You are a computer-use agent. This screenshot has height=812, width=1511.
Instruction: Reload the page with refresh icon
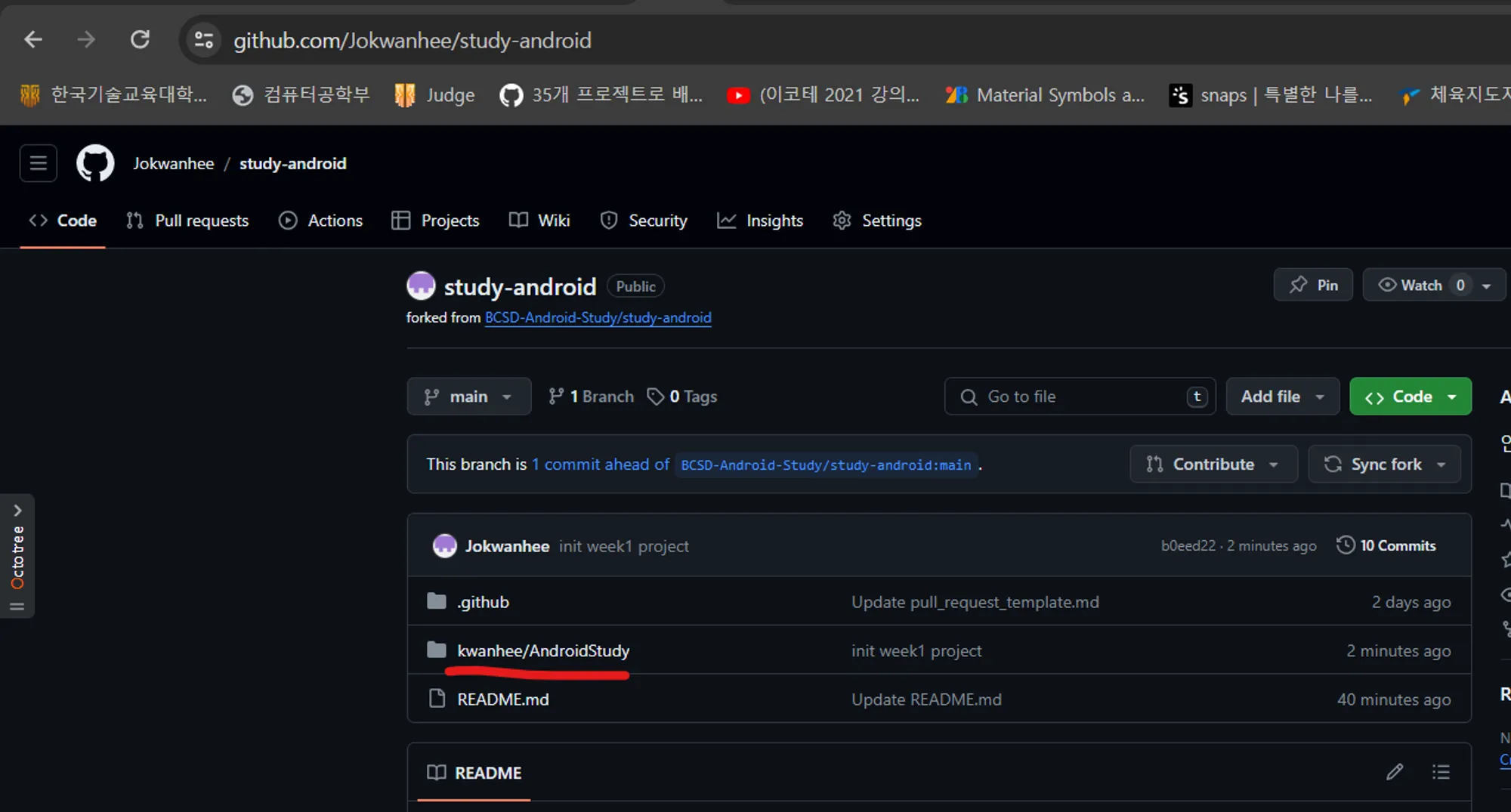pyautogui.click(x=140, y=40)
